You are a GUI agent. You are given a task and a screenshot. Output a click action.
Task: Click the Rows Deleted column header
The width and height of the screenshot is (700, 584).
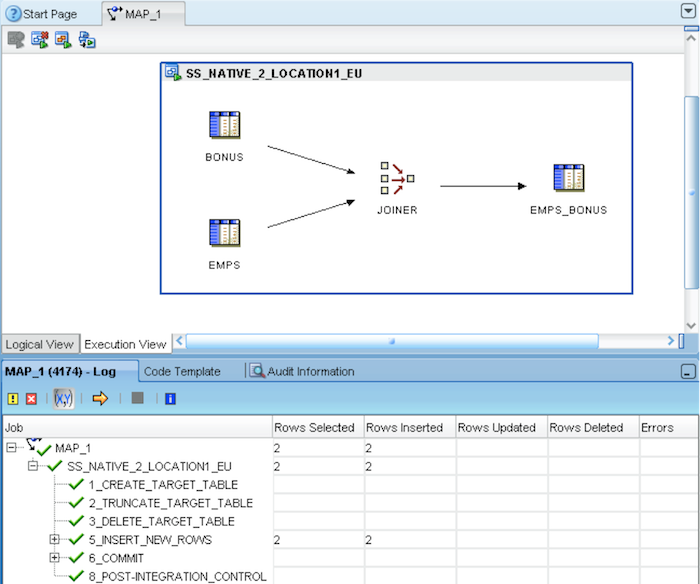[x=593, y=427]
